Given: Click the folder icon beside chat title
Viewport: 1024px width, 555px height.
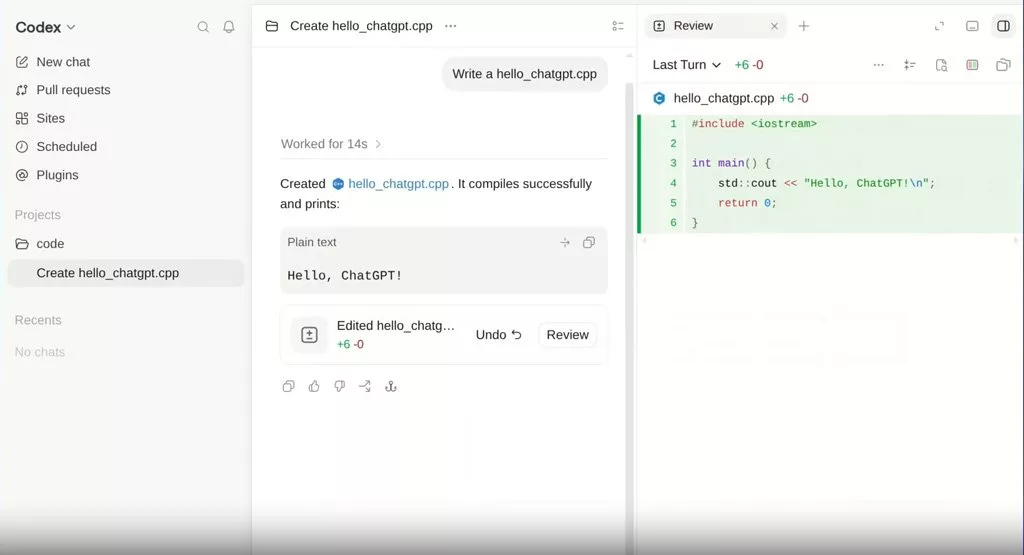Looking at the screenshot, I should point(272,26).
